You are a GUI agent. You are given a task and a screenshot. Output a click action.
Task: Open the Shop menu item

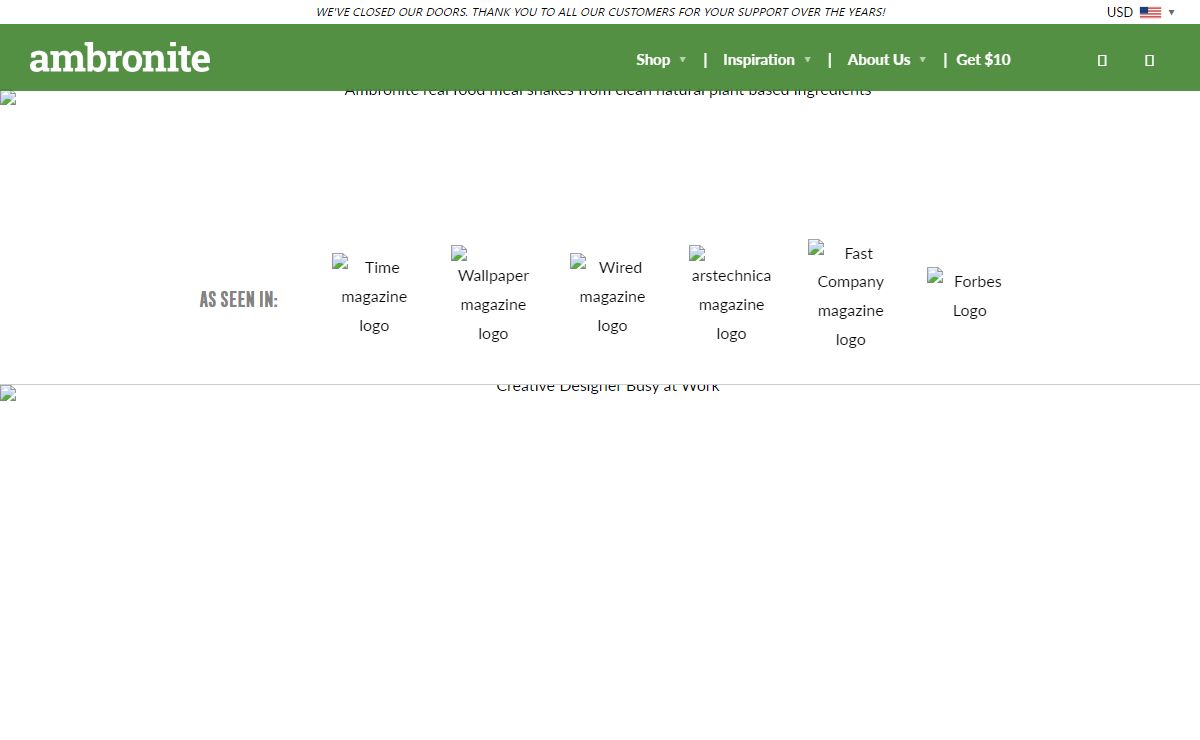tap(653, 60)
